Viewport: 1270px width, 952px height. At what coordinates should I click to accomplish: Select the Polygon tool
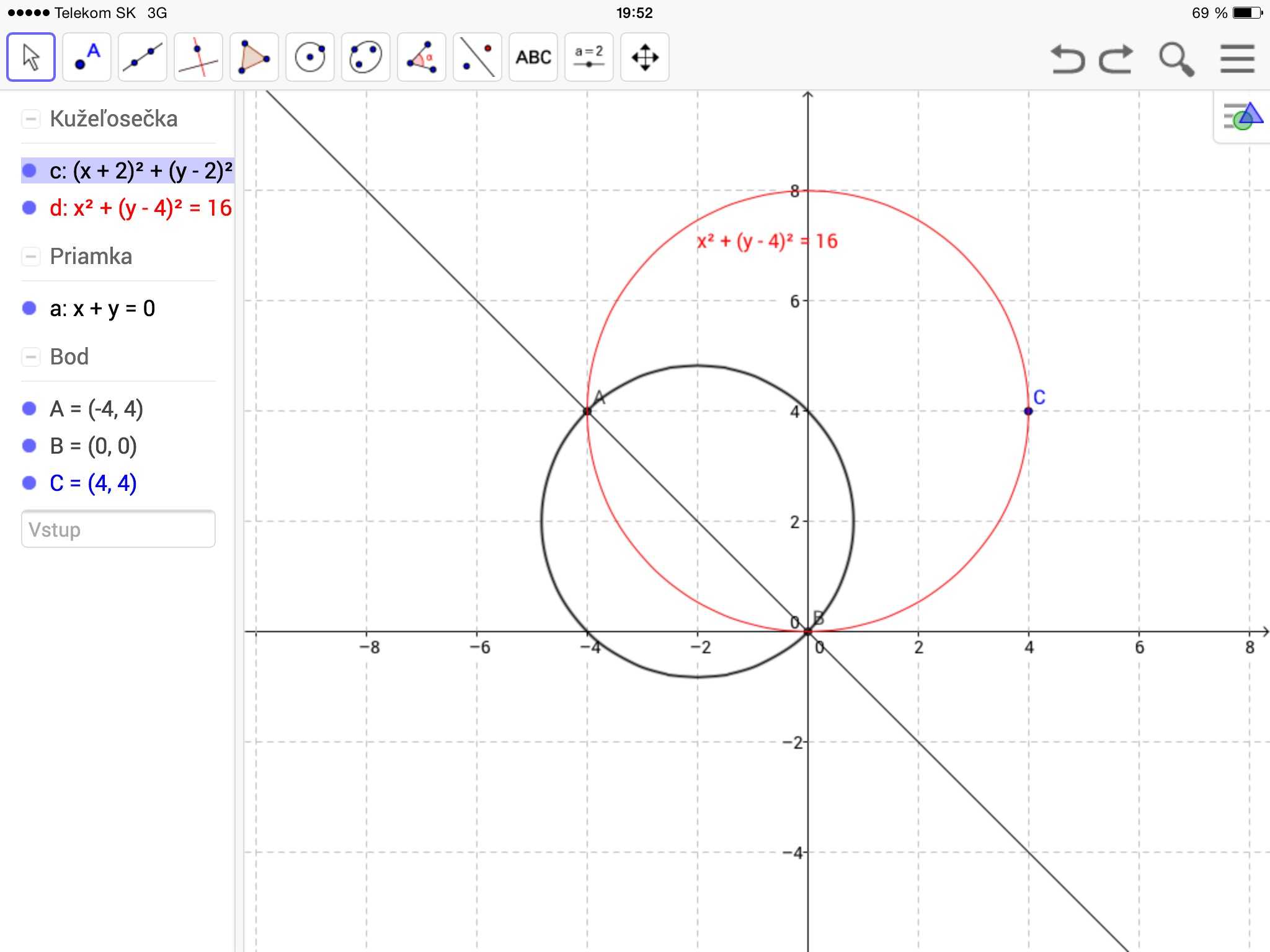click(x=254, y=57)
